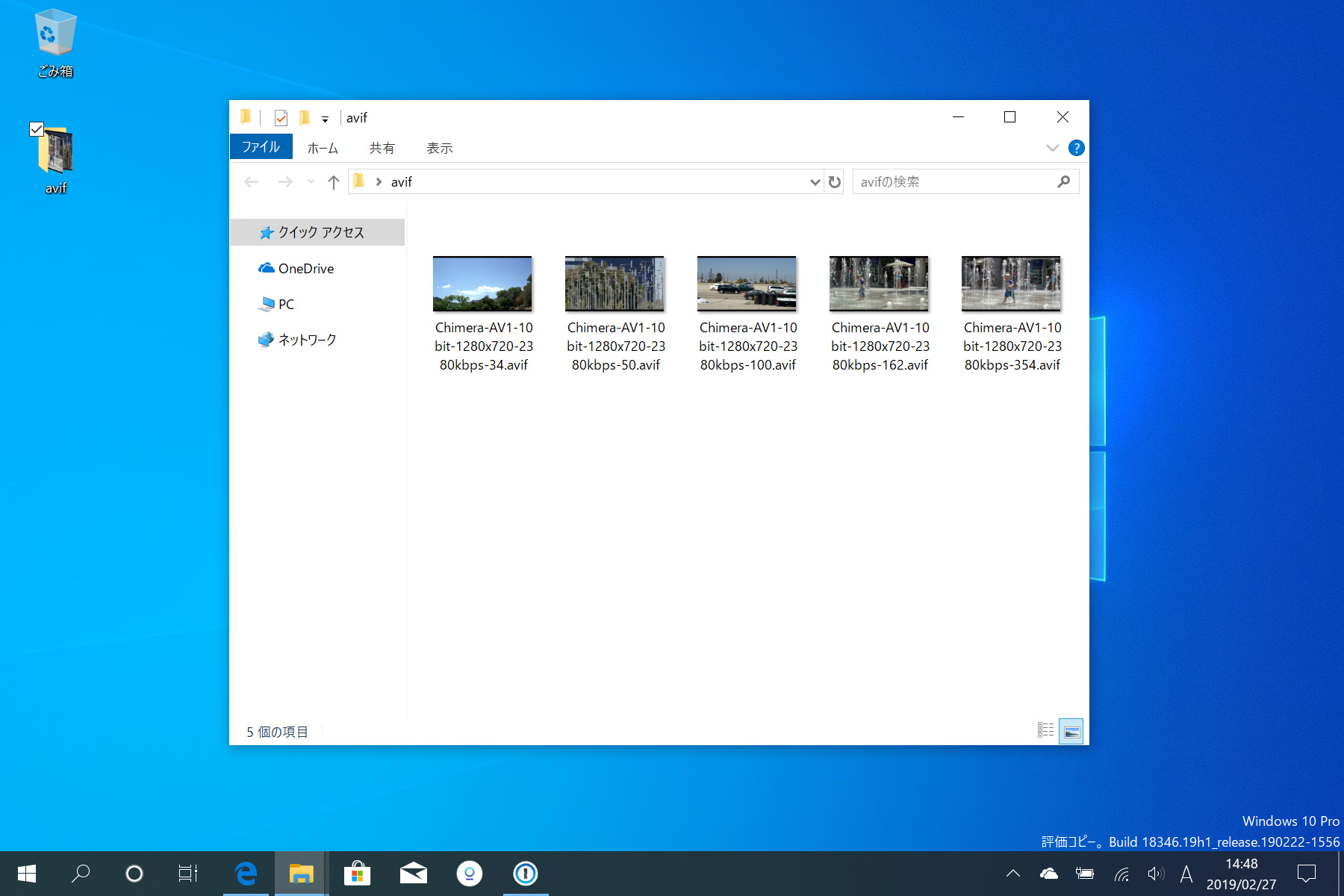Click the Wi-Fi icon in system tray
Screen dimensions: 1344x896
coord(1121,873)
